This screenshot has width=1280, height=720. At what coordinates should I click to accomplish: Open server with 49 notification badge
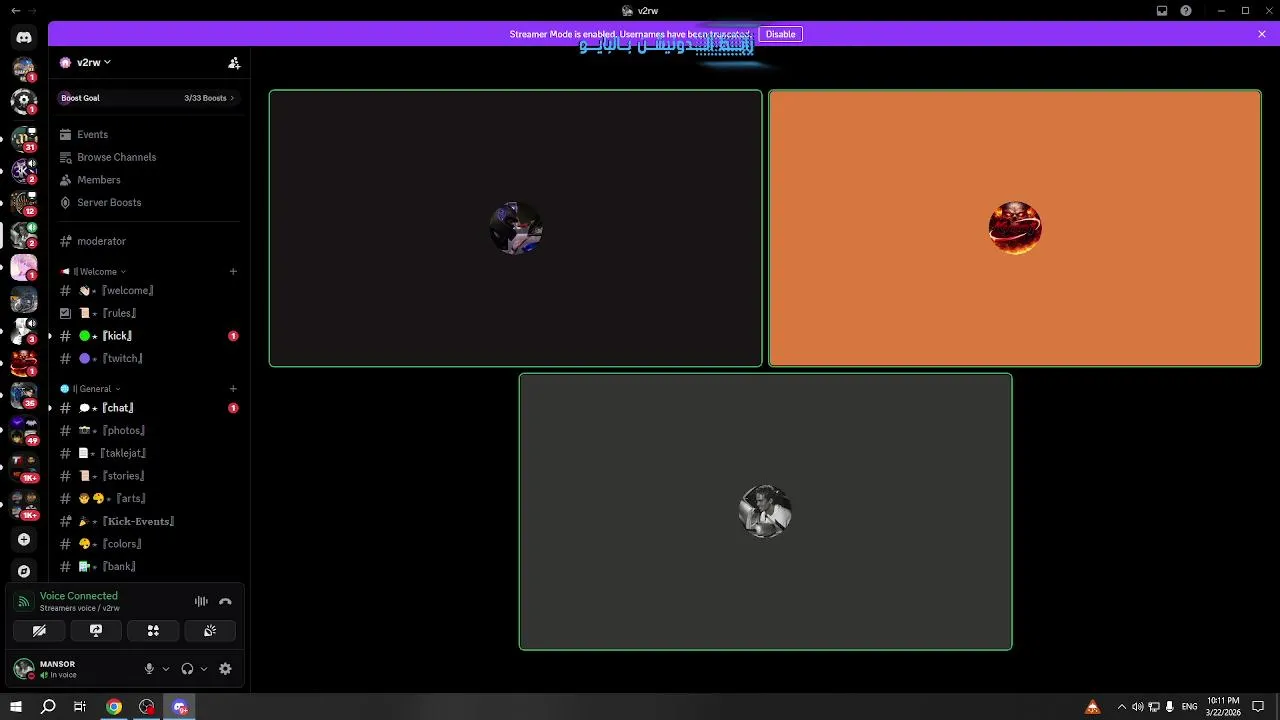(24, 431)
